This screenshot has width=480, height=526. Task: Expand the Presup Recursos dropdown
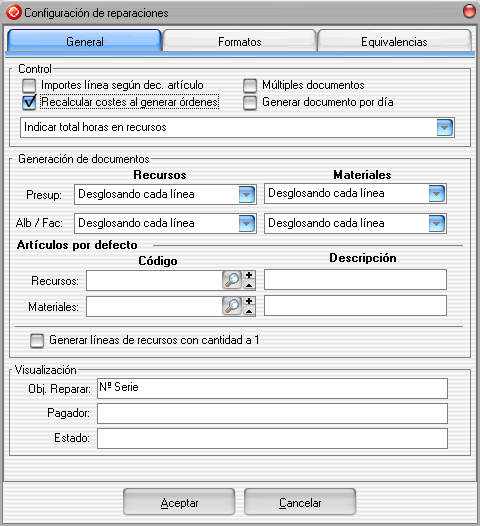click(247, 195)
